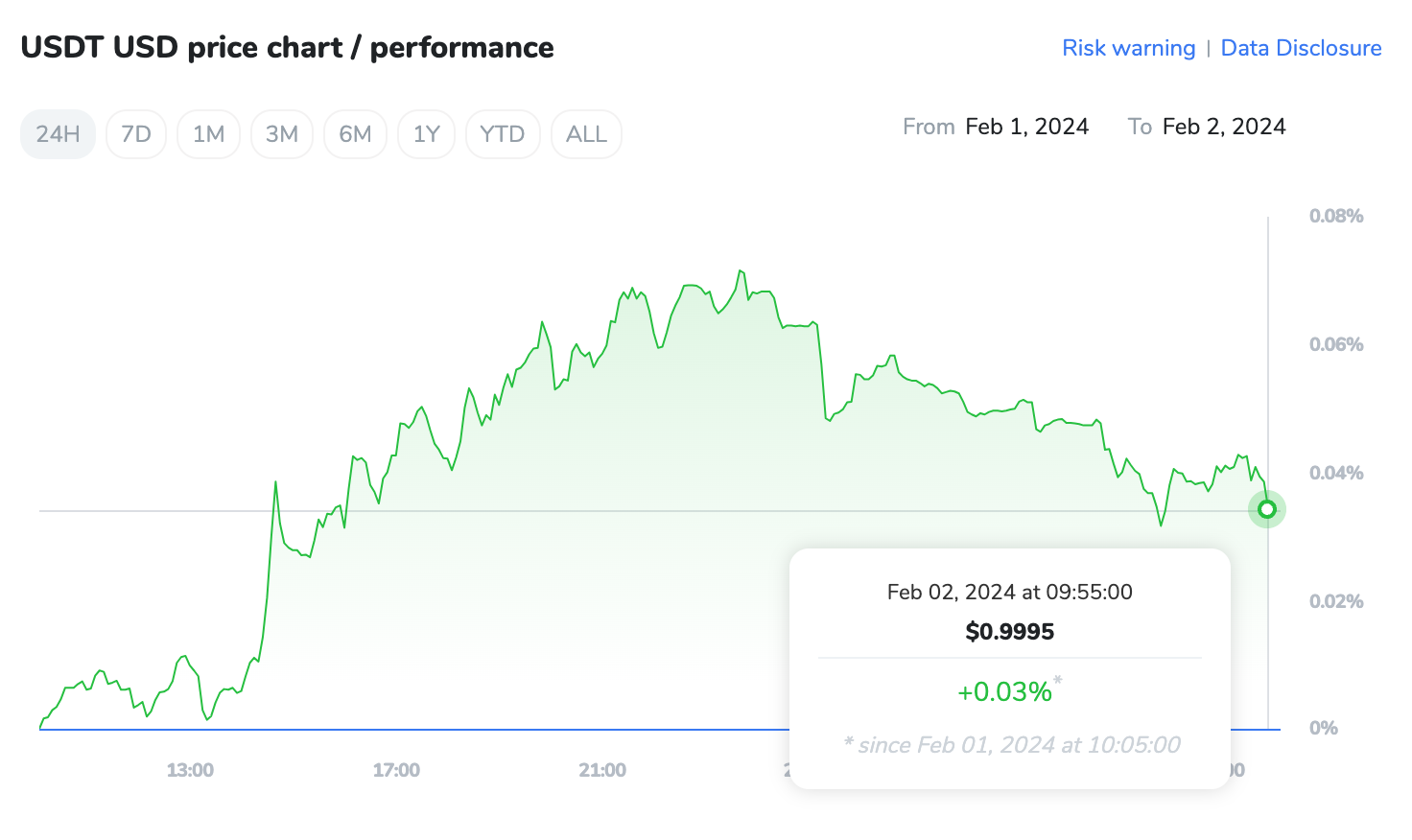Select the 24H timeframe
This screenshot has width=1412, height=840.
click(58, 134)
